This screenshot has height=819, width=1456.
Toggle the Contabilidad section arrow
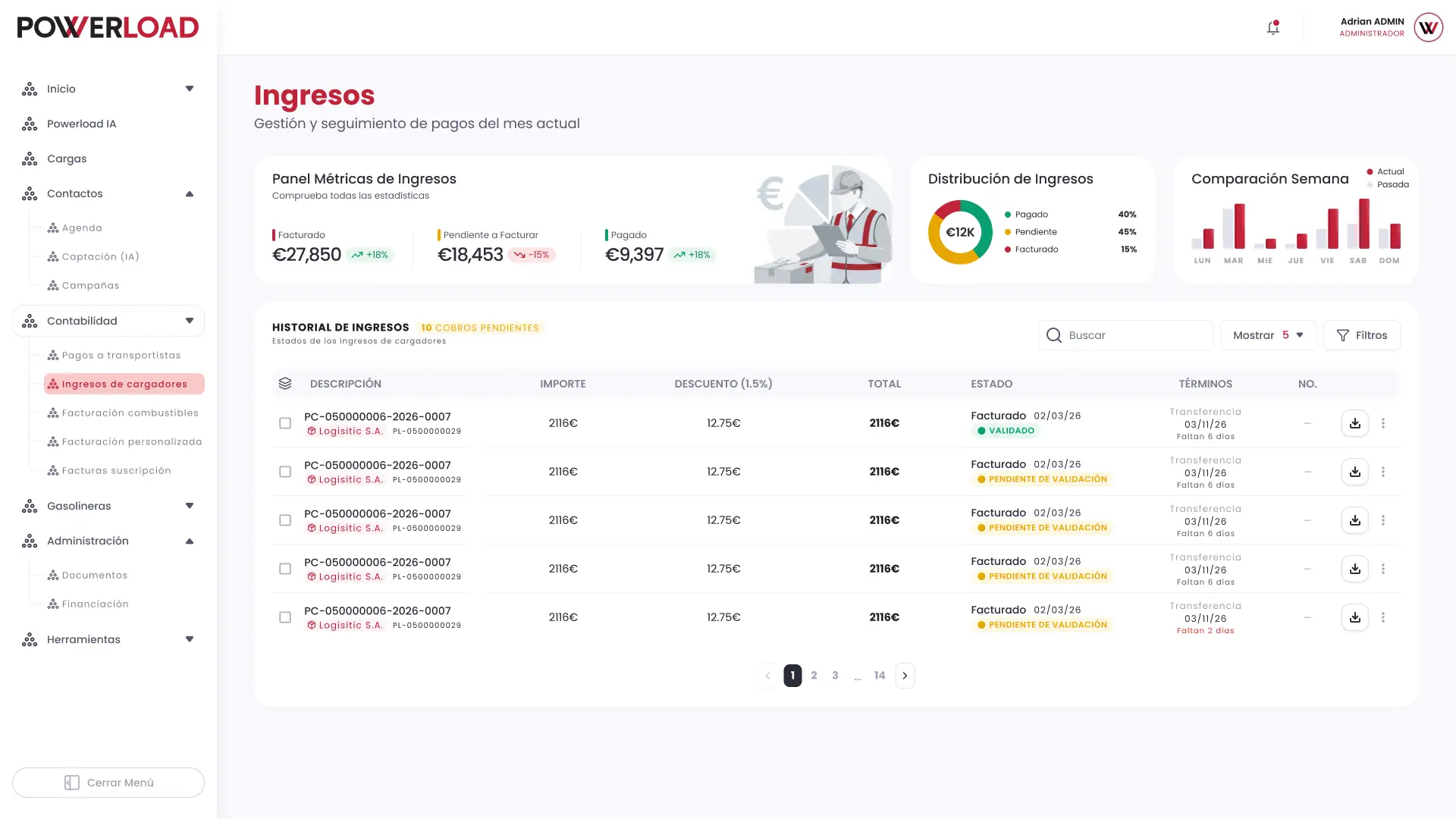coord(190,321)
